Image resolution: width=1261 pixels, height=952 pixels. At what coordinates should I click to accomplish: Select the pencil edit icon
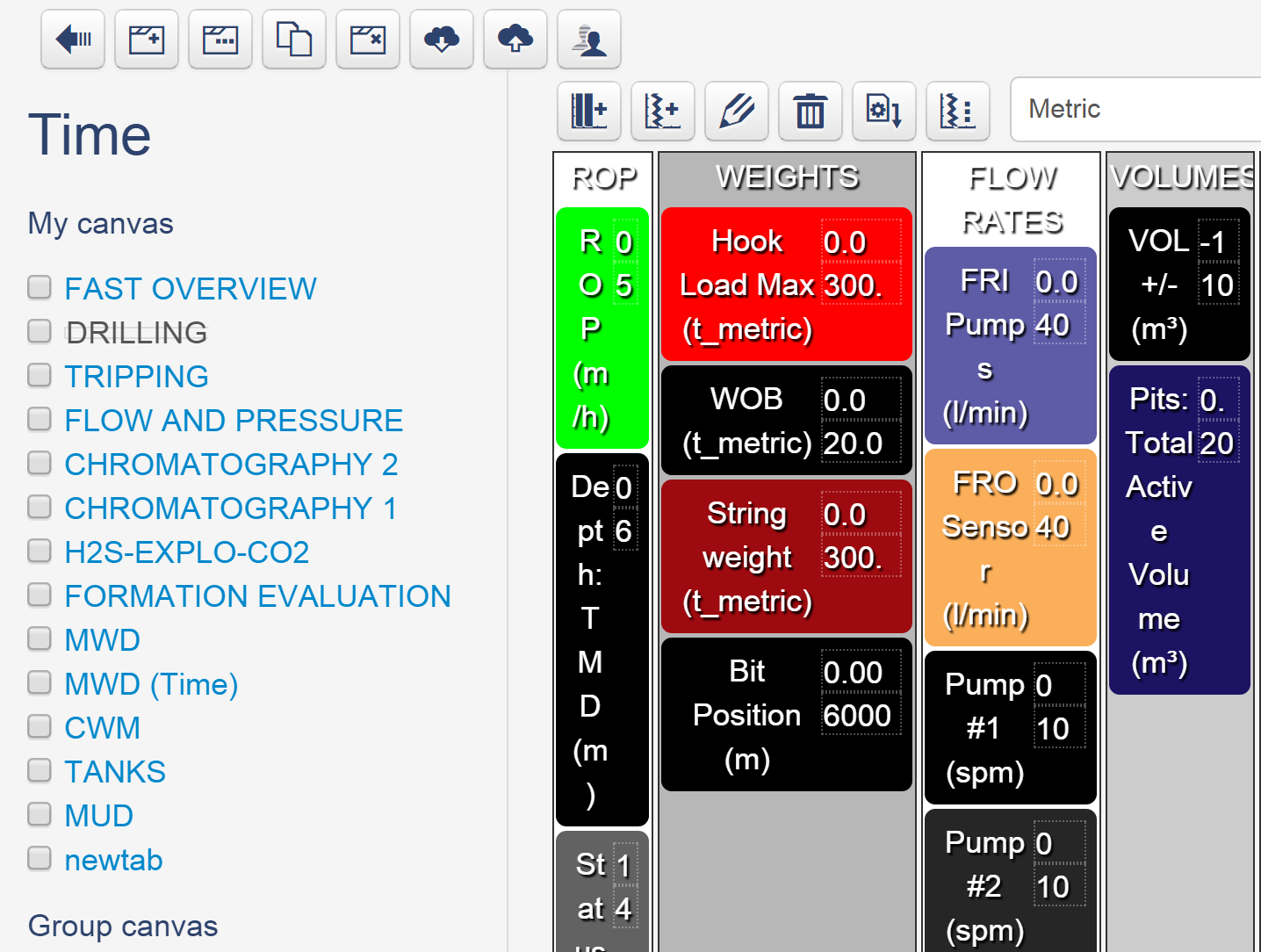coord(736,111)
